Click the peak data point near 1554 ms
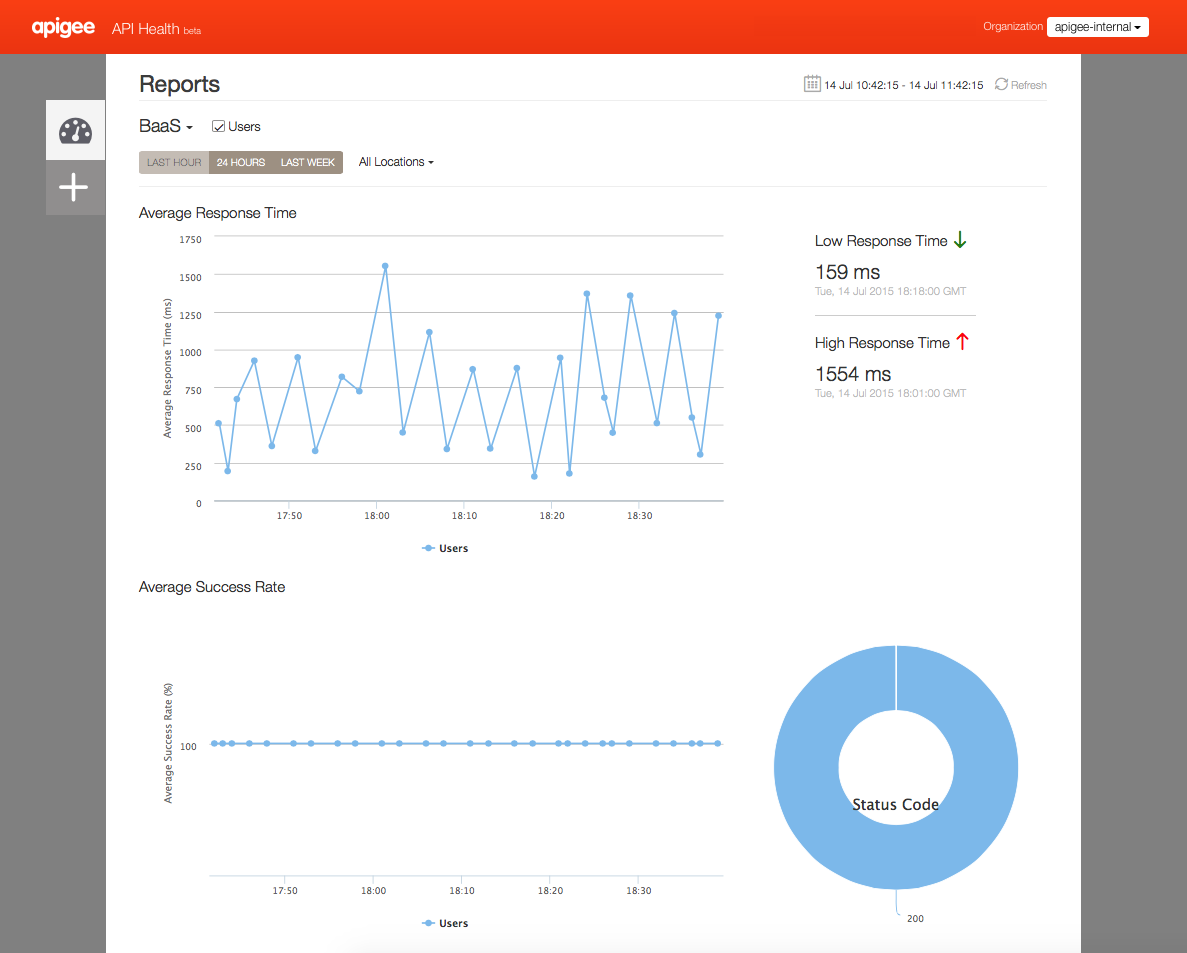1187x953 pixels. (x=385, y=266)
